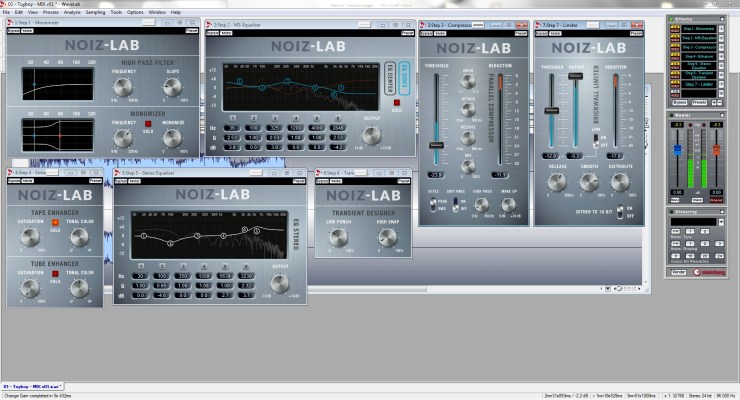The width and height of the screenshot is (740, 400).
Task: Open Preset in the Step 2 MS-Equalizer window
Action: [x=407, y=33]
